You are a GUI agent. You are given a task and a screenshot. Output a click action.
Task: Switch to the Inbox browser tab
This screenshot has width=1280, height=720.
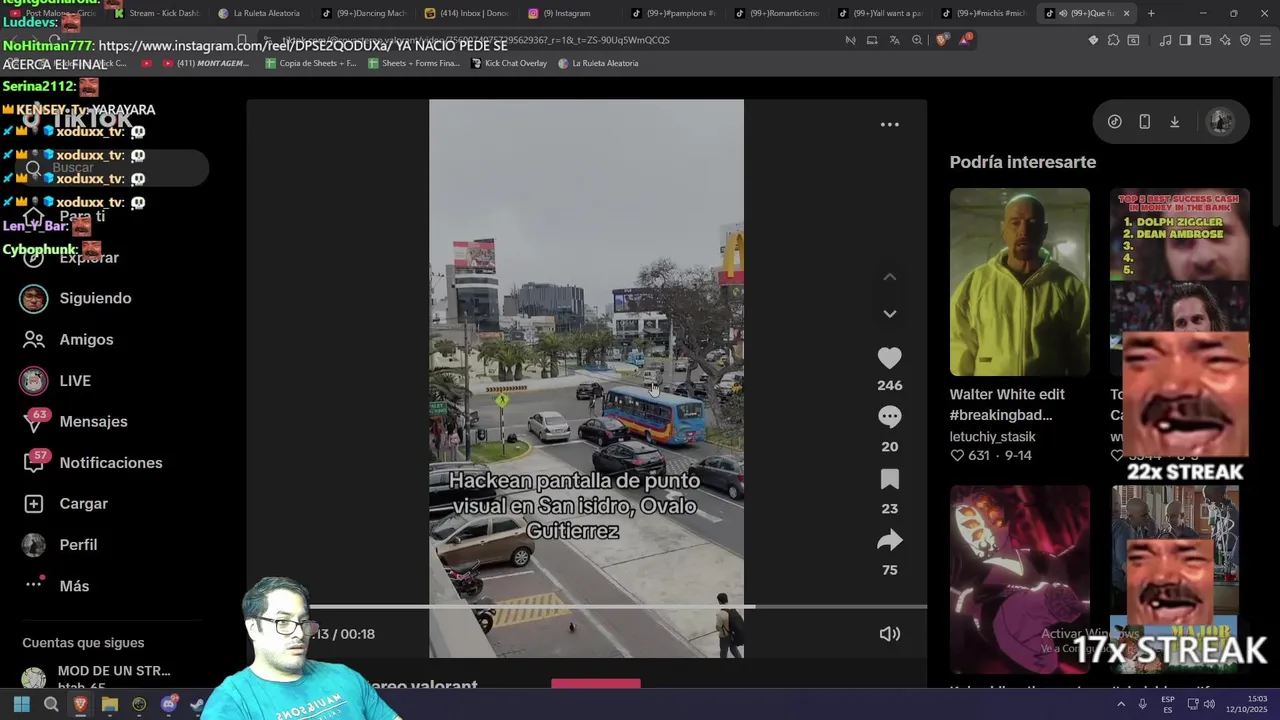pos(467,13)
